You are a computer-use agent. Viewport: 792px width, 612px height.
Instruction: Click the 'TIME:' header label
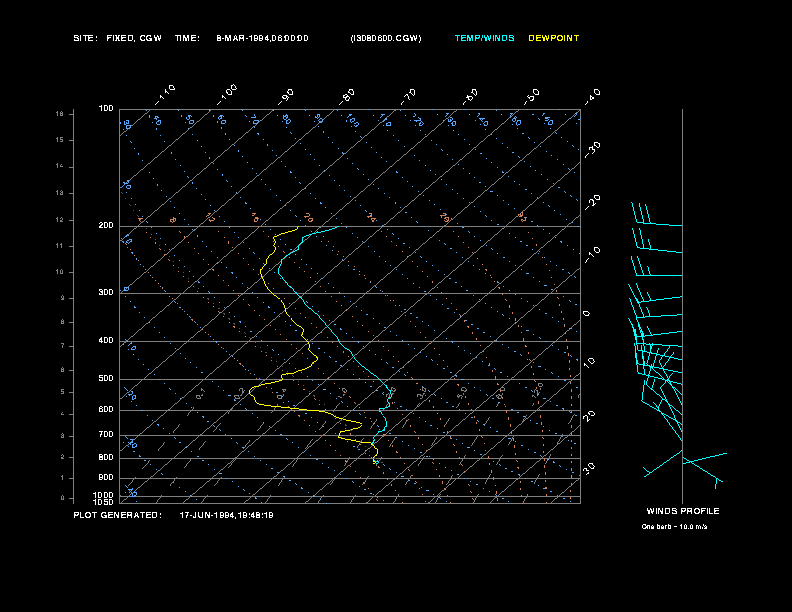[187, 38]
